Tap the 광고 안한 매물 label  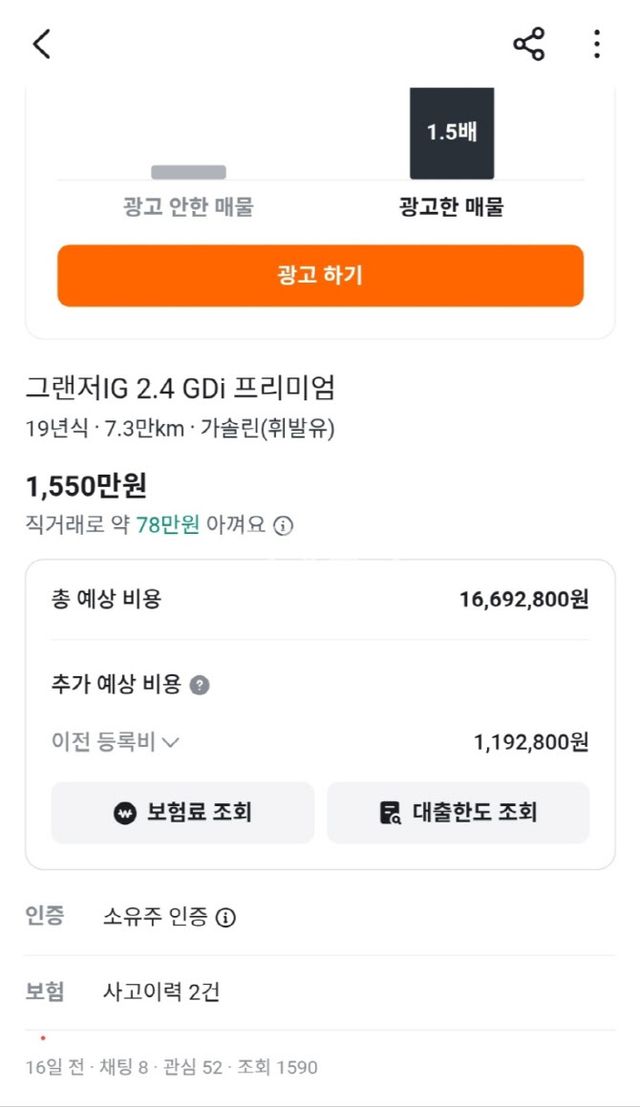[188, 207]
